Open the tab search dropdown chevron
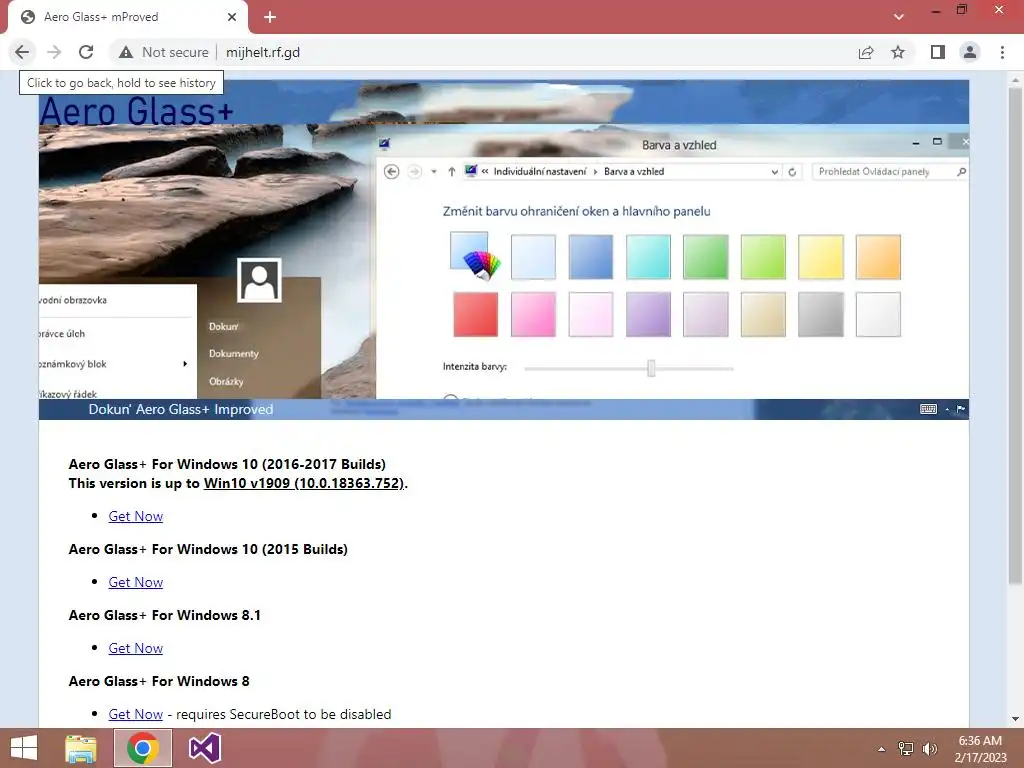Image resolution: width=1024 pixels, height=768 pixels. tap(899, 17)
